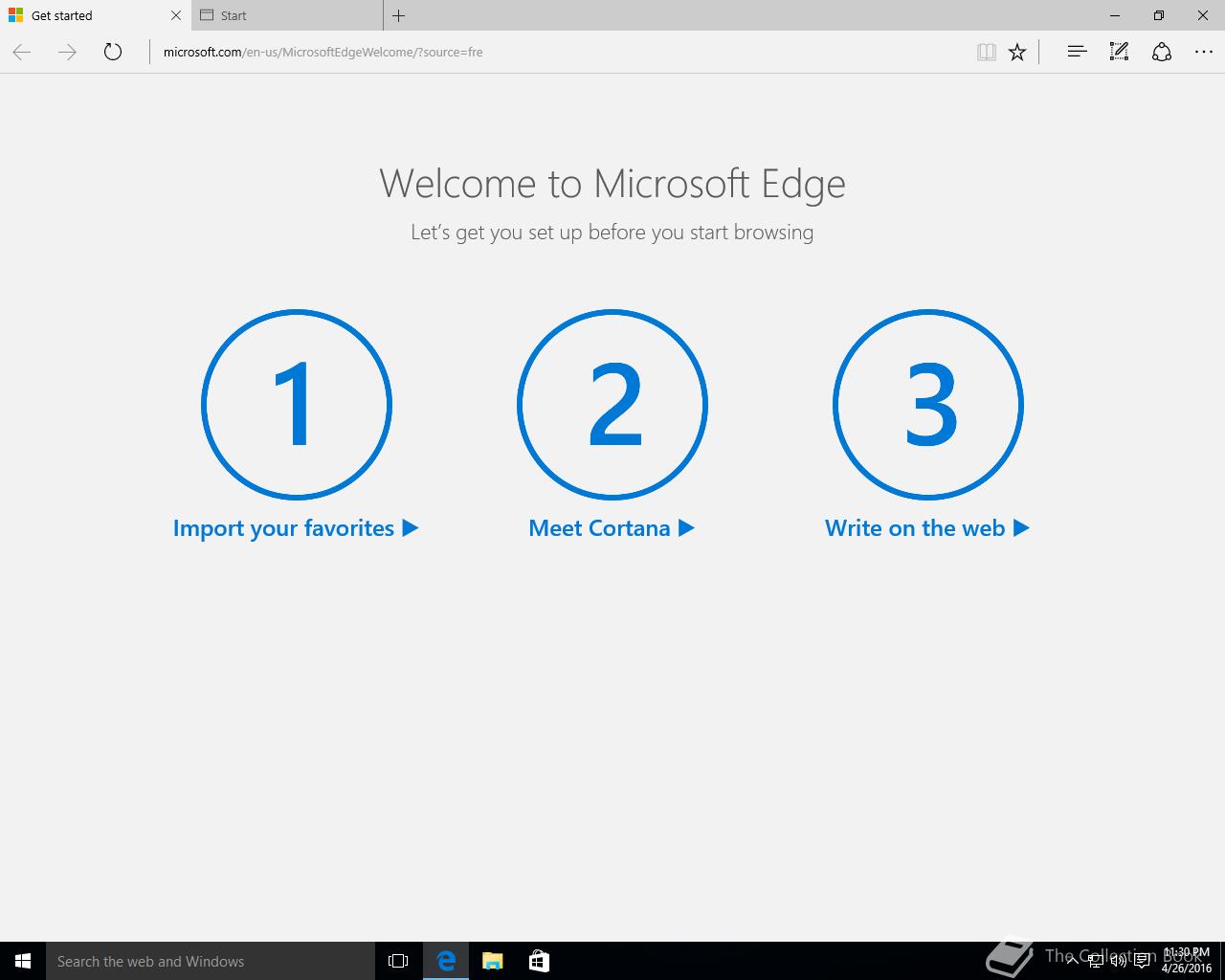Click the Search the web and Windows box
The width and height of the screenshot is (1225, 980).
pyautogui.click(x=211, y=961)
